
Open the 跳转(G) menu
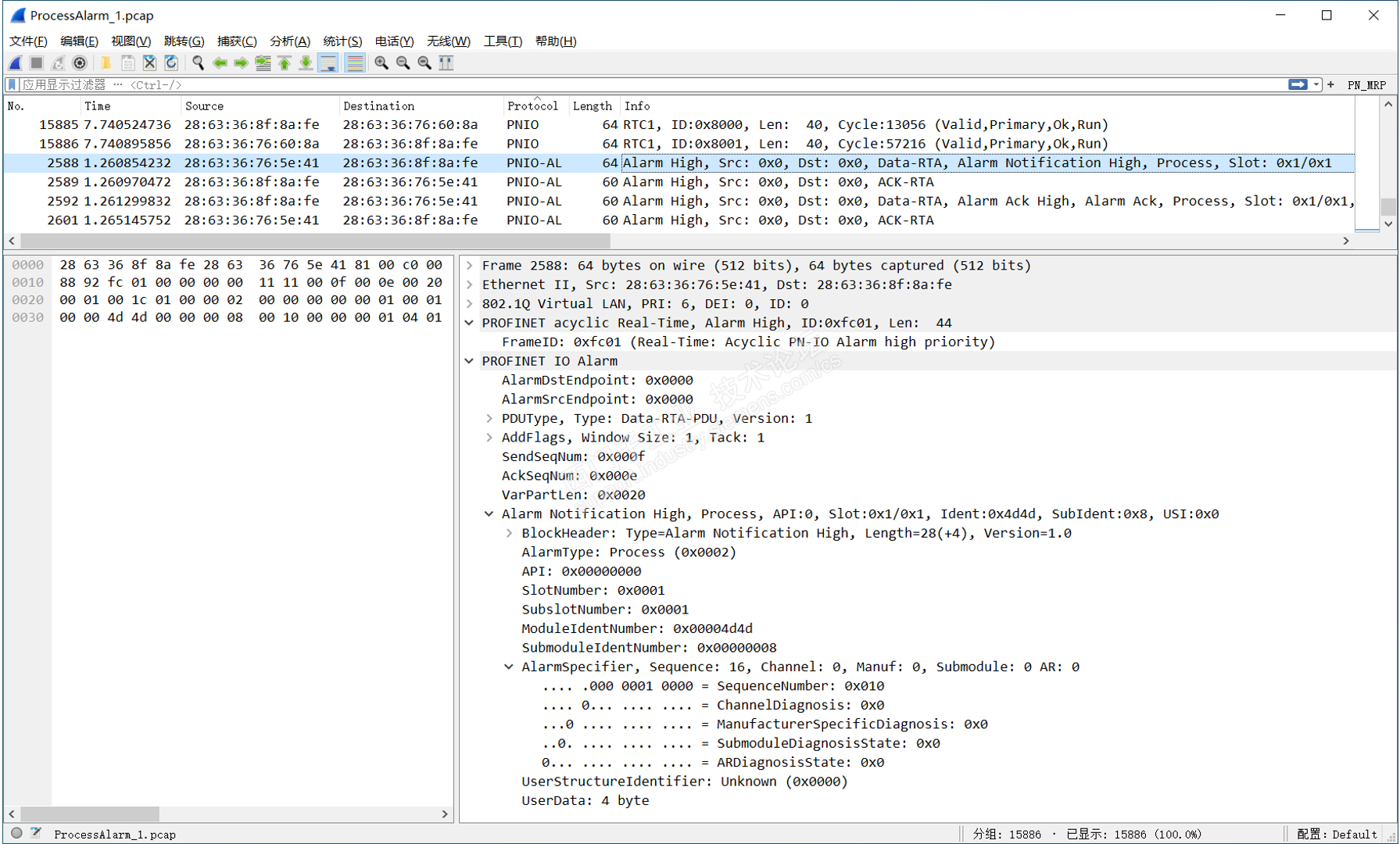[x=184, y=41]
